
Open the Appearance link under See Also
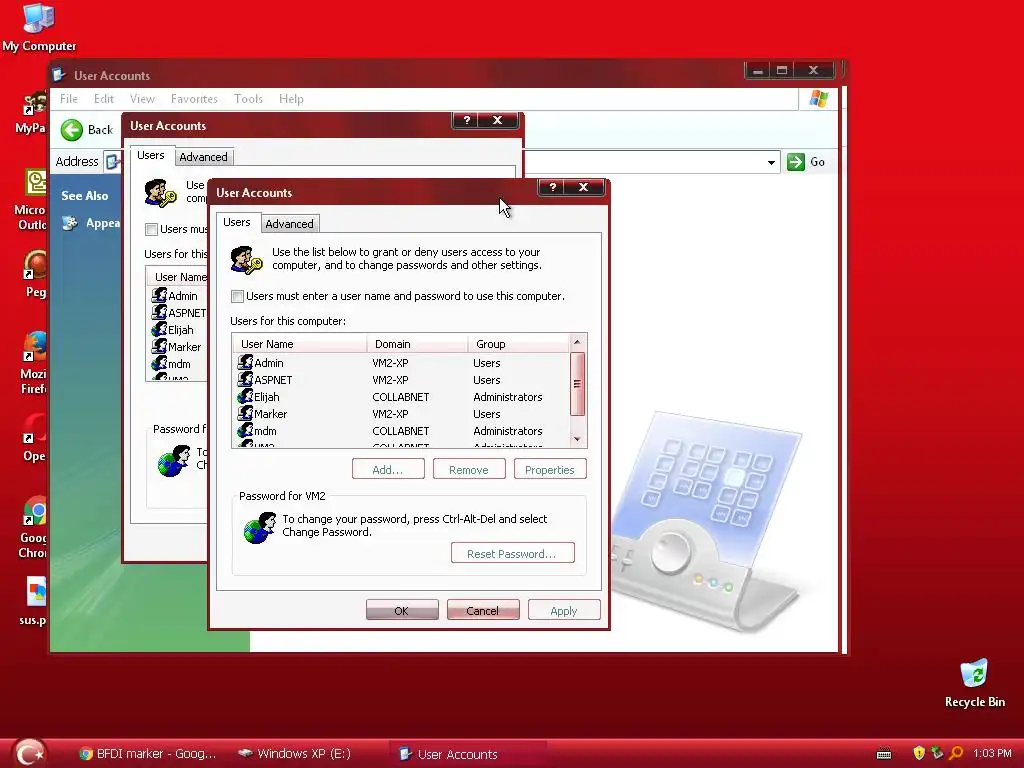[103, 223]
